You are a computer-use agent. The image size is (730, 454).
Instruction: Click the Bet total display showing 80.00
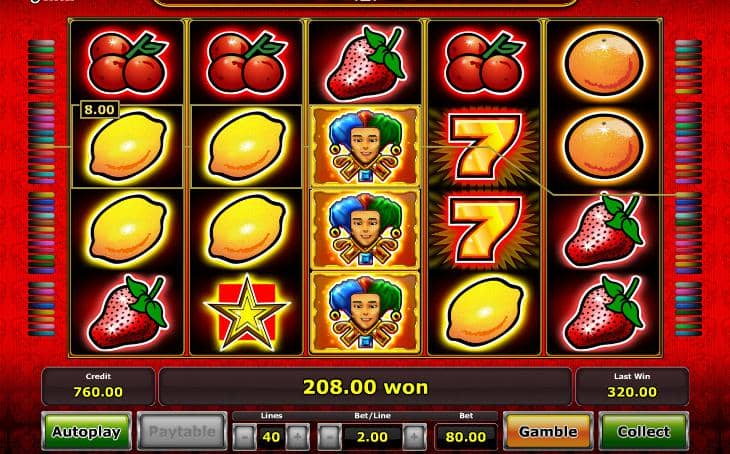click(466, 437)
